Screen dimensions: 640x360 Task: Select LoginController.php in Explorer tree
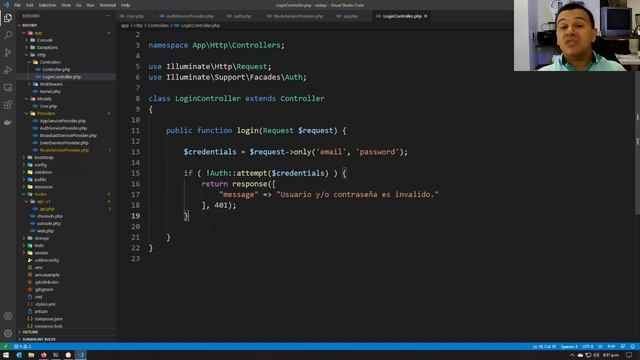click(61, 77)
